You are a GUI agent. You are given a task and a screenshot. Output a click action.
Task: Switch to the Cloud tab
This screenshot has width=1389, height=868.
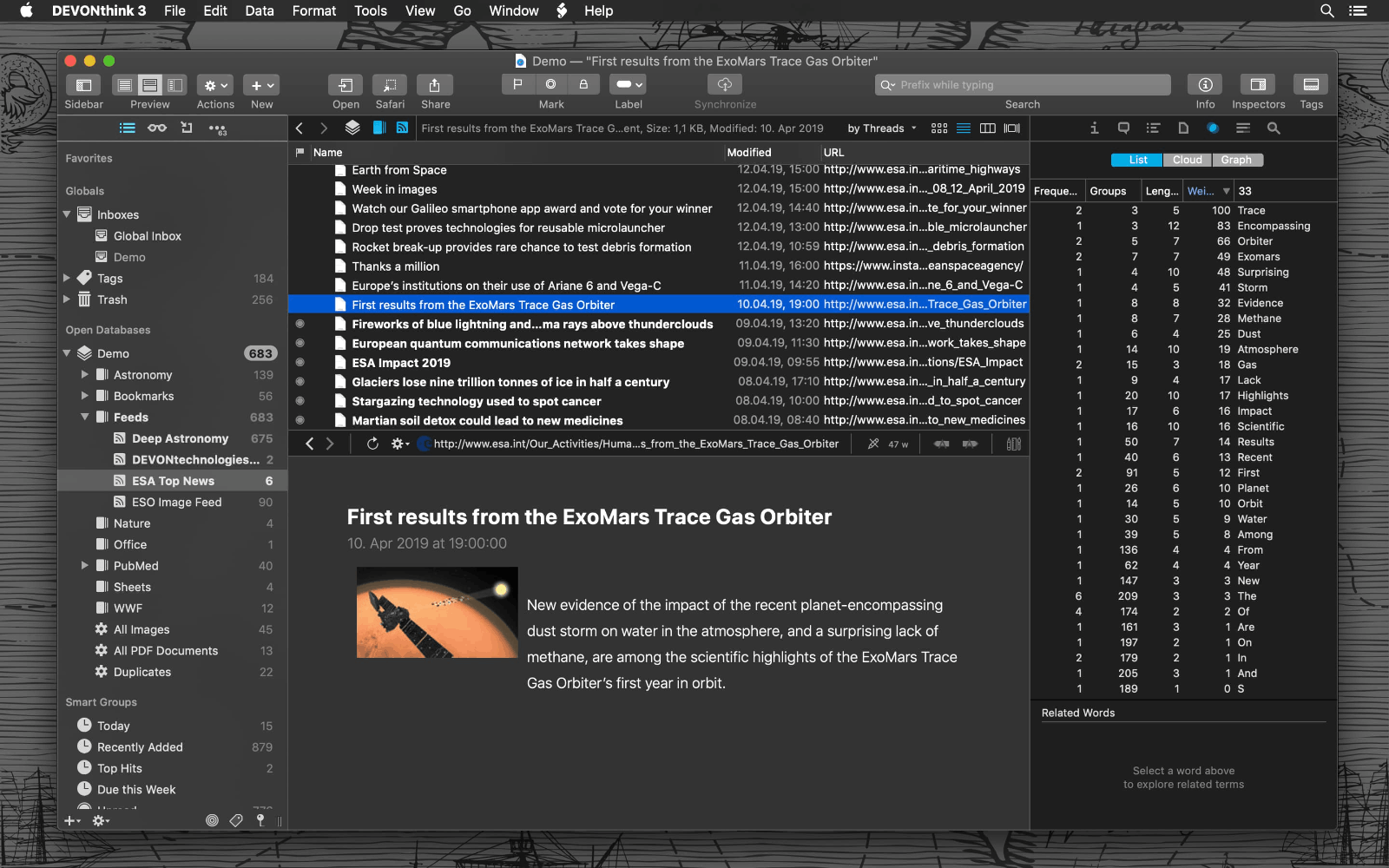click(1187, 160)
